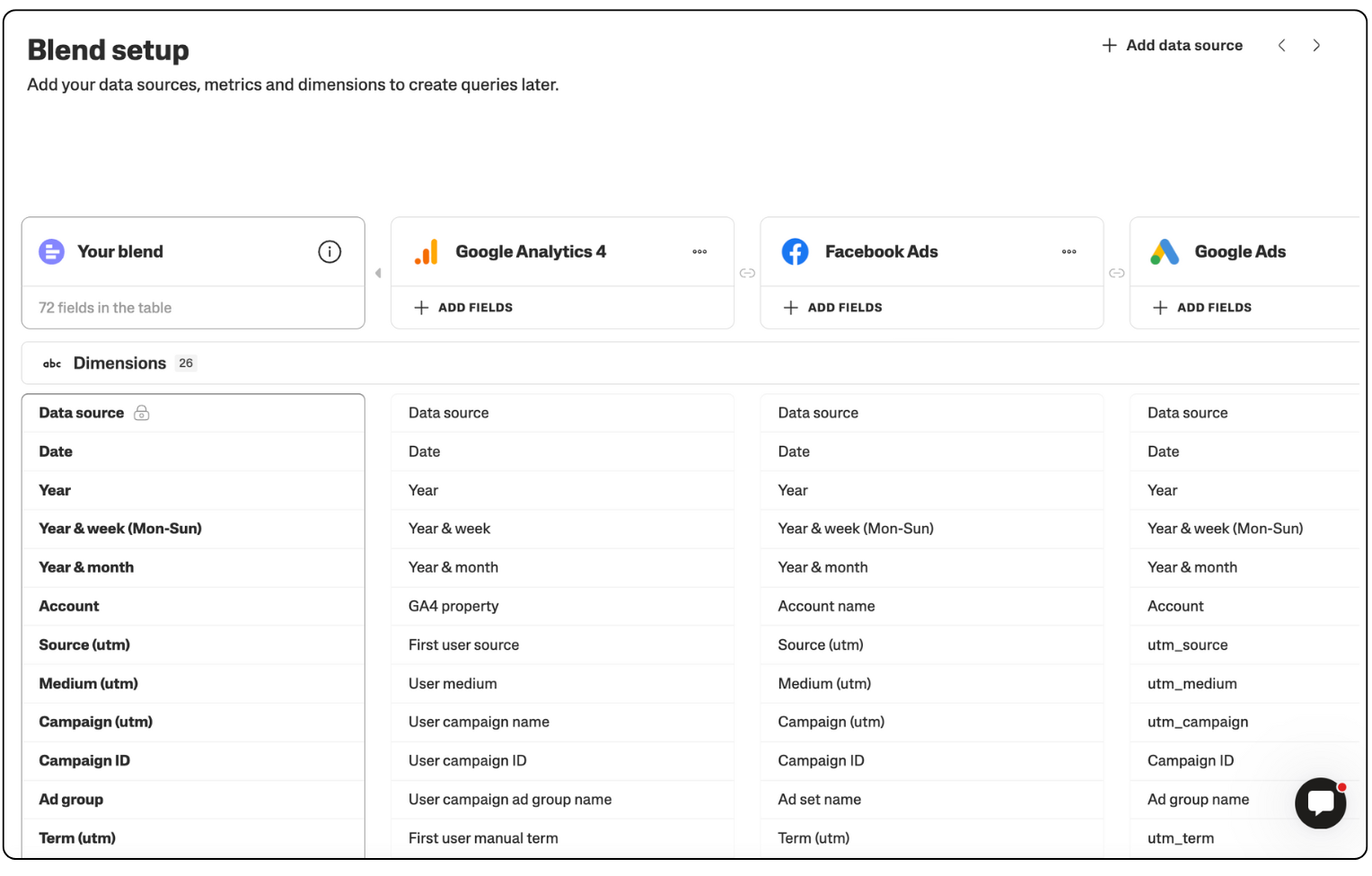Open Facebook Ads three-dot options menu
The height and width of the screenshot is (876, 1372).
(x=1069, y=252)
